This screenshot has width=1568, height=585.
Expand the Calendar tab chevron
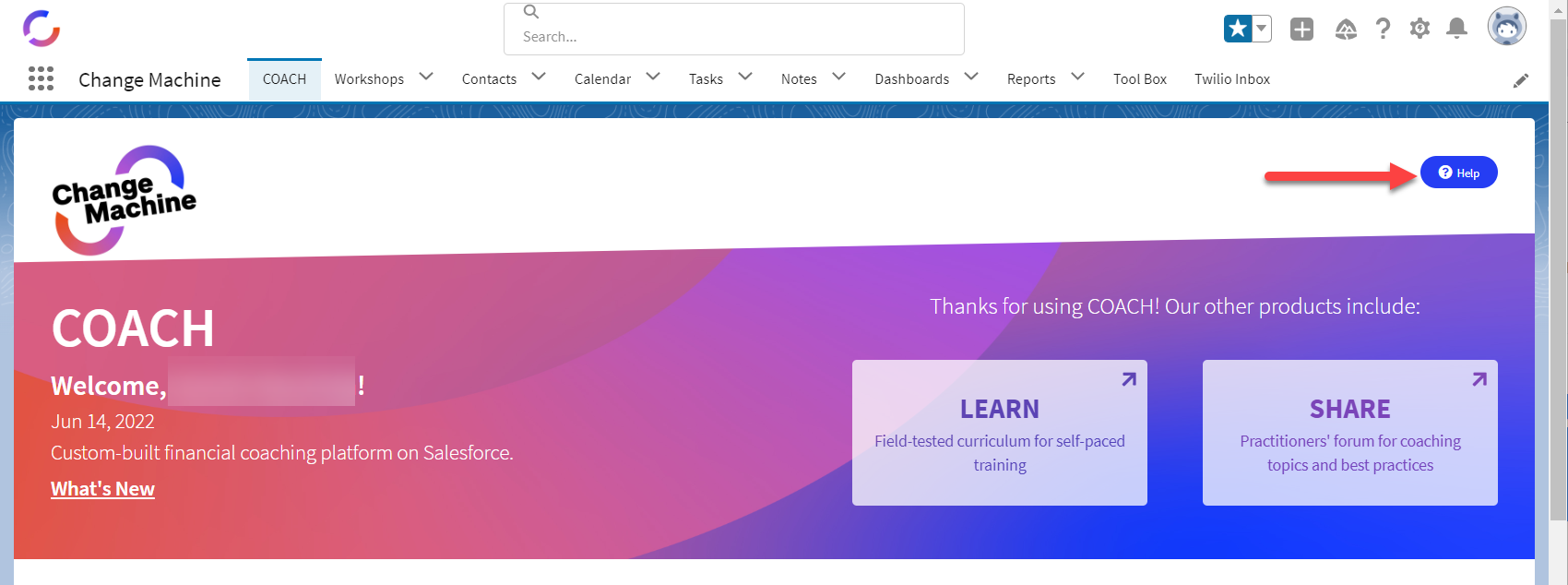(653, 77)
